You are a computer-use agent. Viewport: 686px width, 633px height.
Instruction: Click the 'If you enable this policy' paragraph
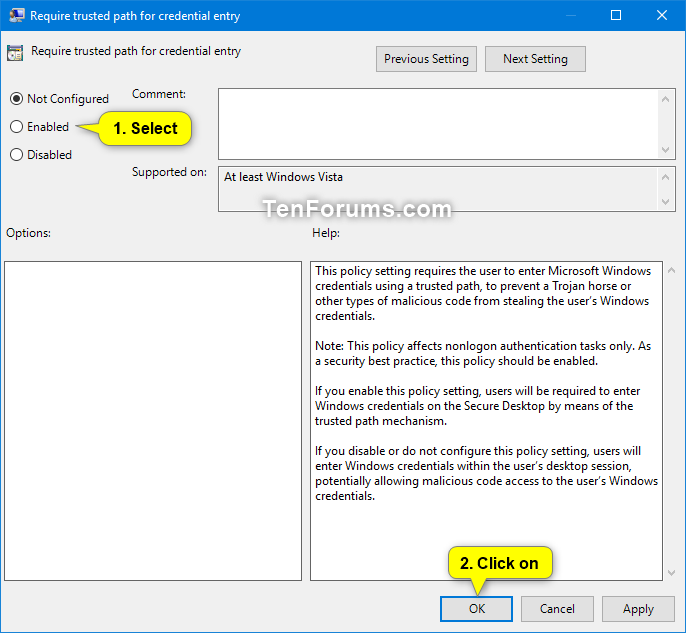477,406
